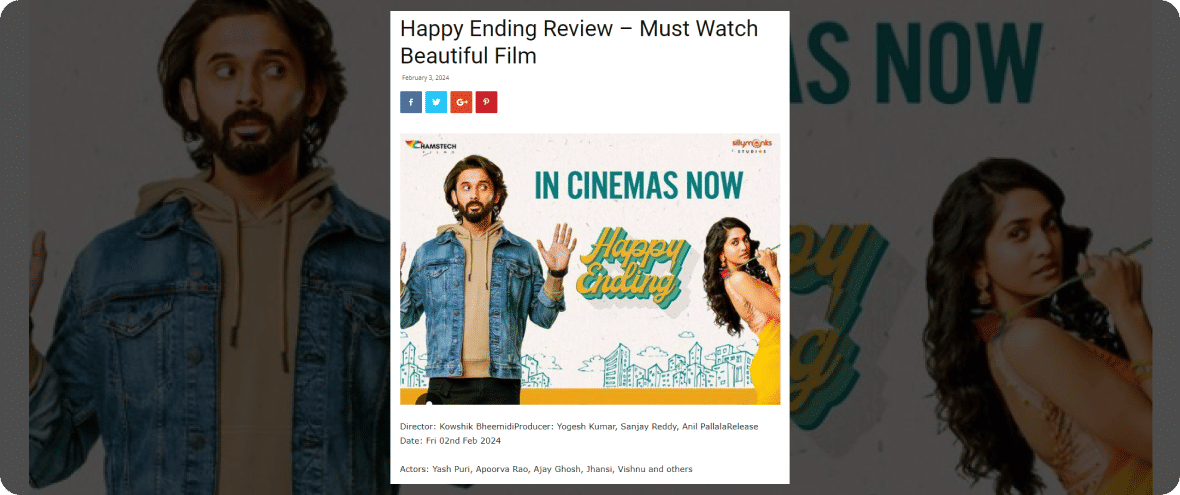Pin the article using Pinterest icon

point(486,102)
